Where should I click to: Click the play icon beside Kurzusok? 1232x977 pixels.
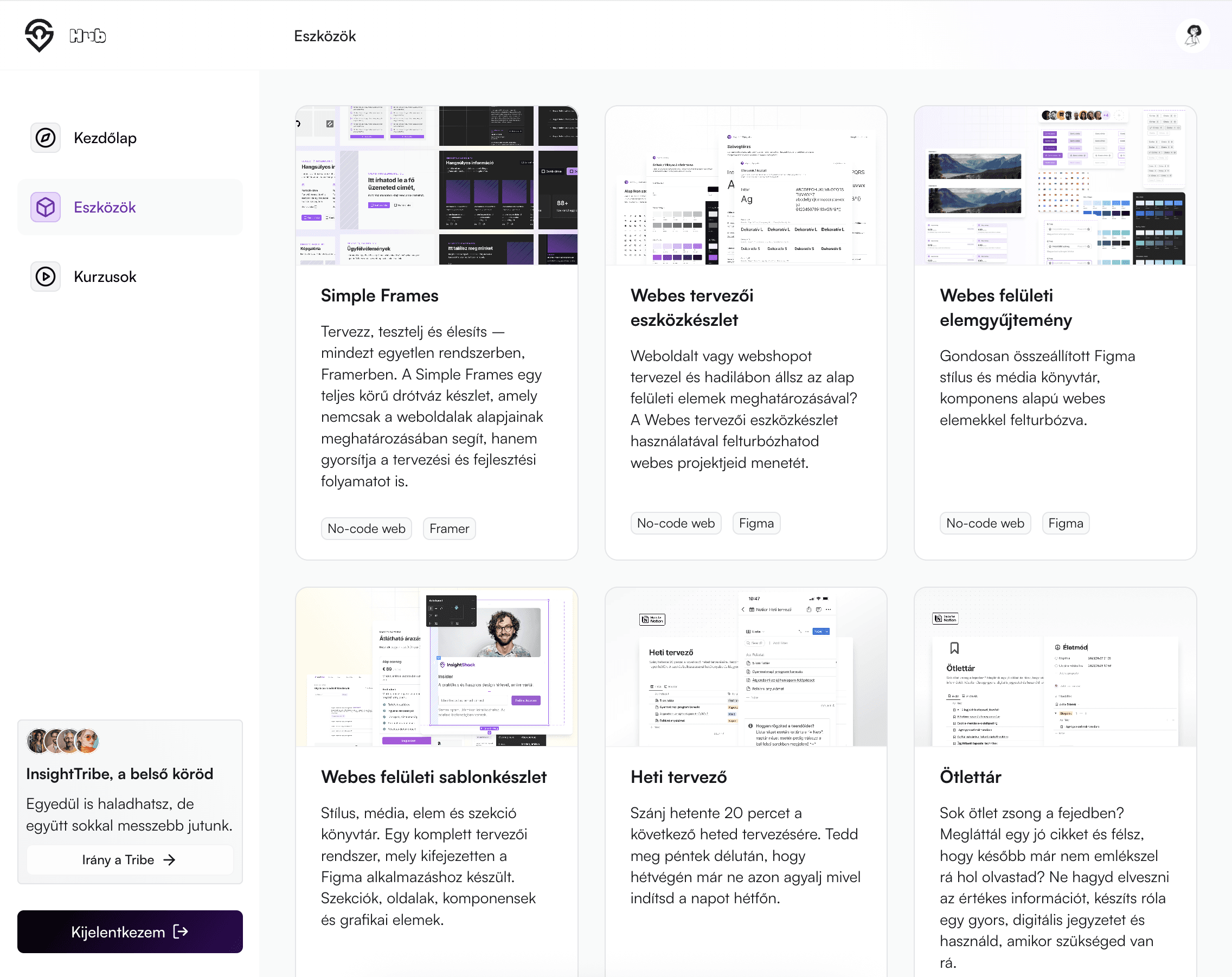pyautogui.click(x=46, y=277)
